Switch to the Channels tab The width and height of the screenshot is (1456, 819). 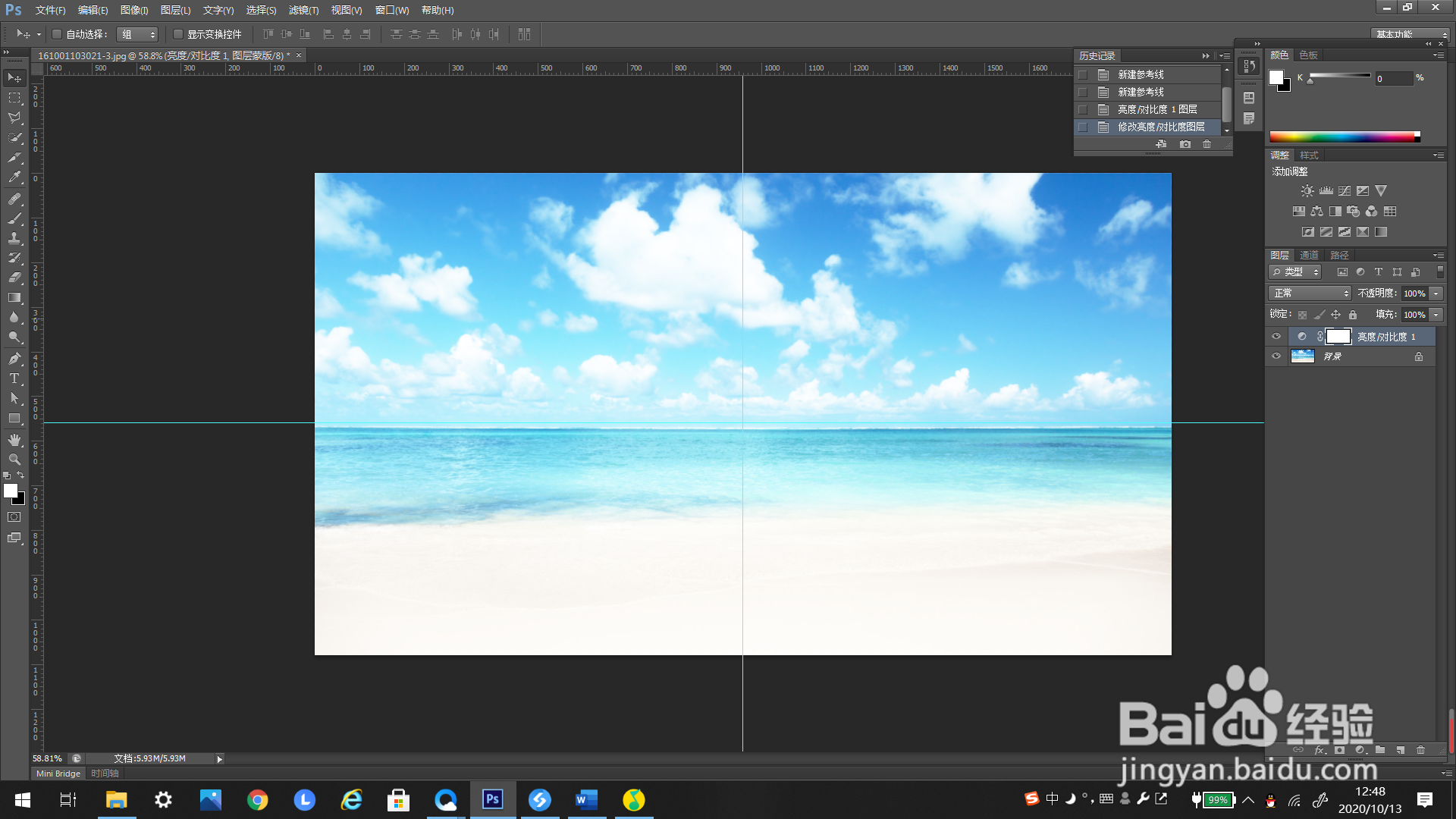(x=1309, y=255)
